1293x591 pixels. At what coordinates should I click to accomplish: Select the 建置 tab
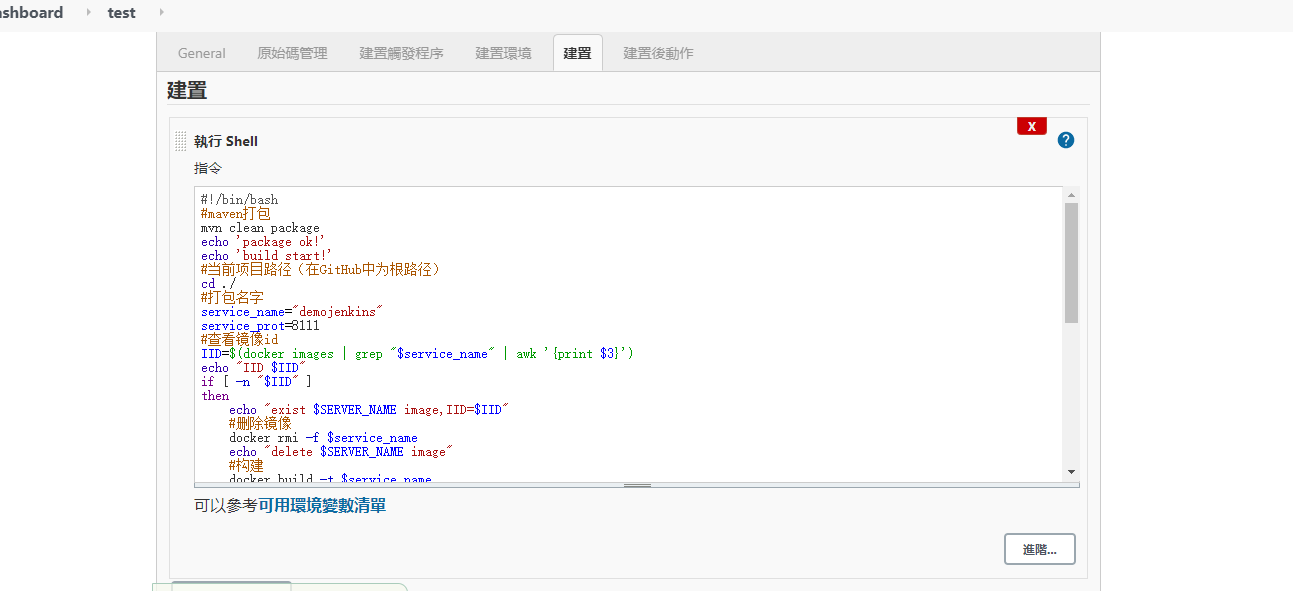click(x=578, y=53)
